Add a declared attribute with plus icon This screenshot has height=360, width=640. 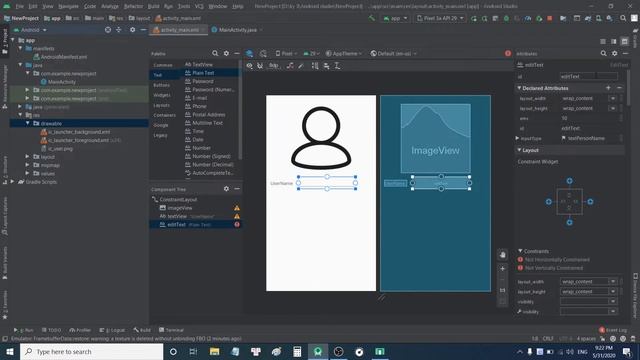click(x=608, y=88)
